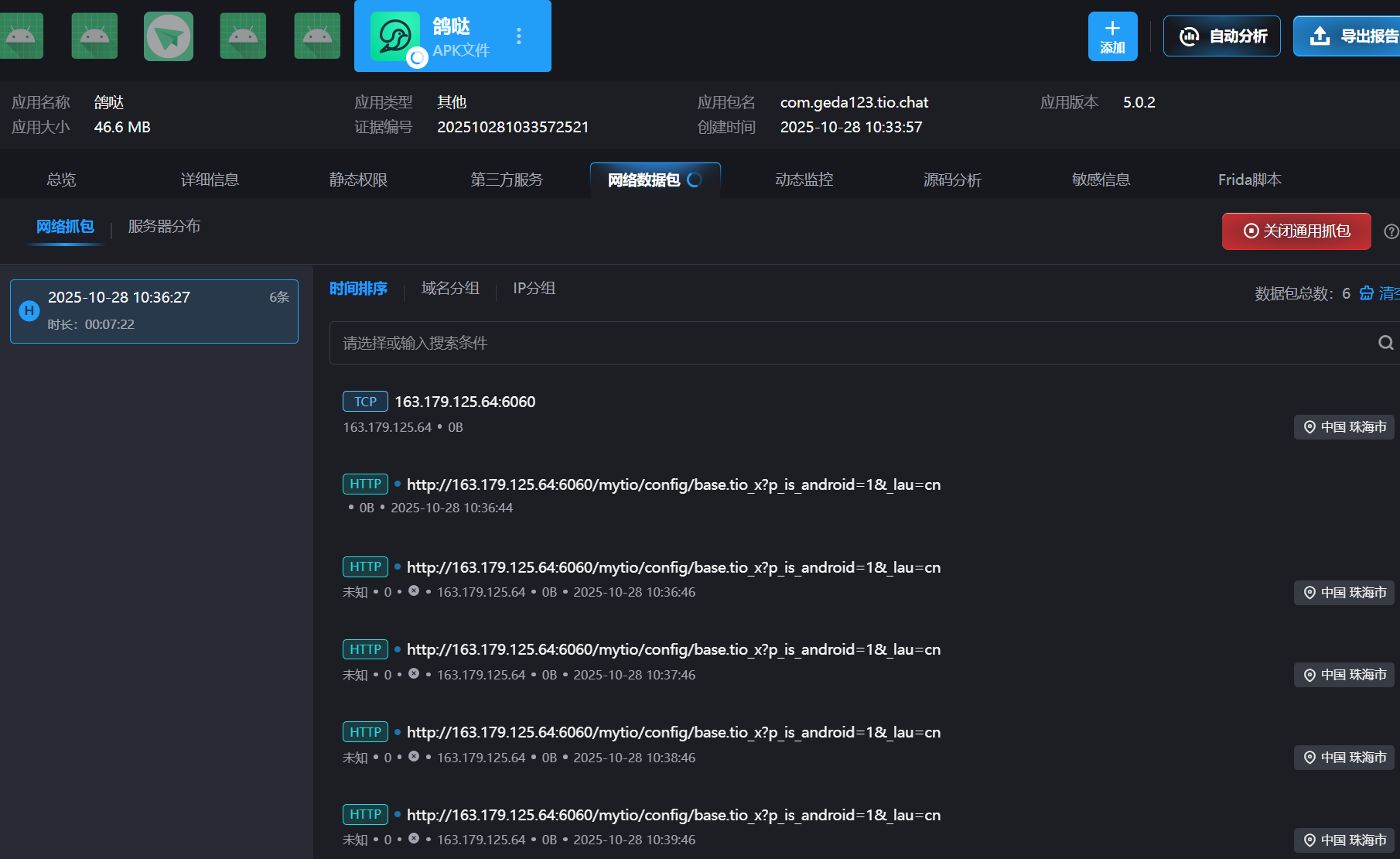Click the help question mark icon
Viewport: 1400px width, 859px height.
tap(1391, 231)
